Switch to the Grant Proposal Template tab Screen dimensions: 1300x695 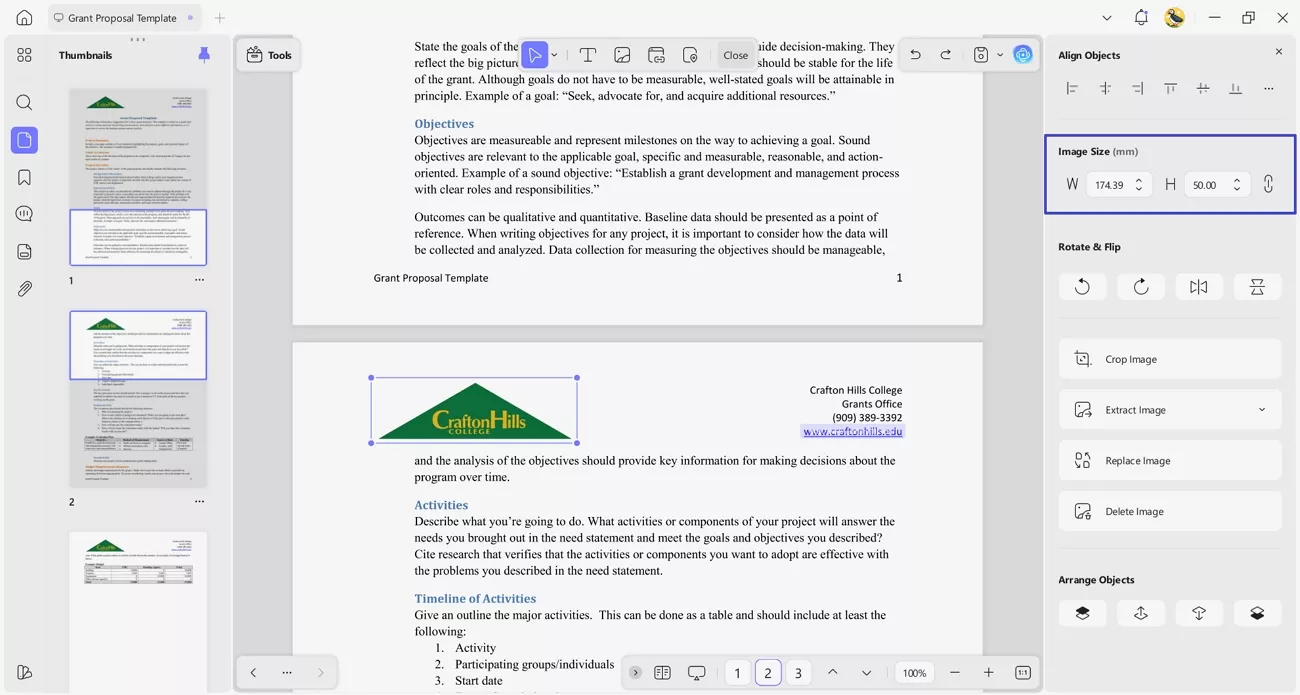pos(124,17)
